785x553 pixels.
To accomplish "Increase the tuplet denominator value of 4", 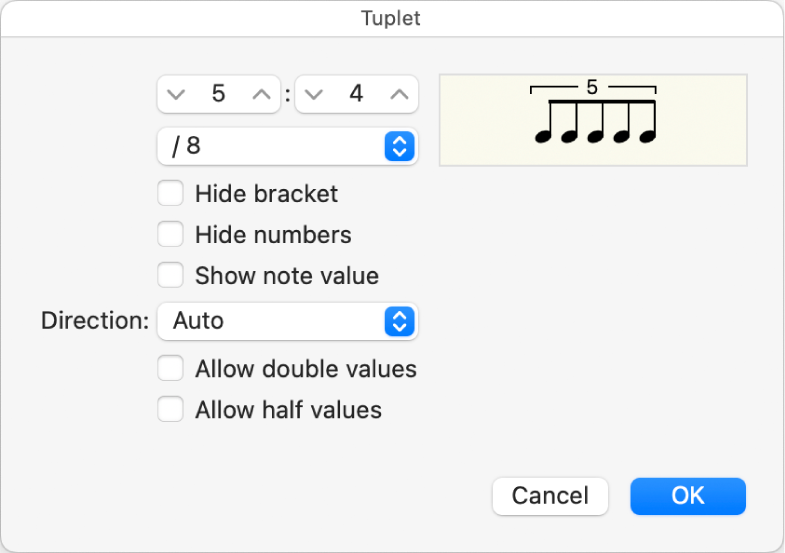I will [399, 95].
